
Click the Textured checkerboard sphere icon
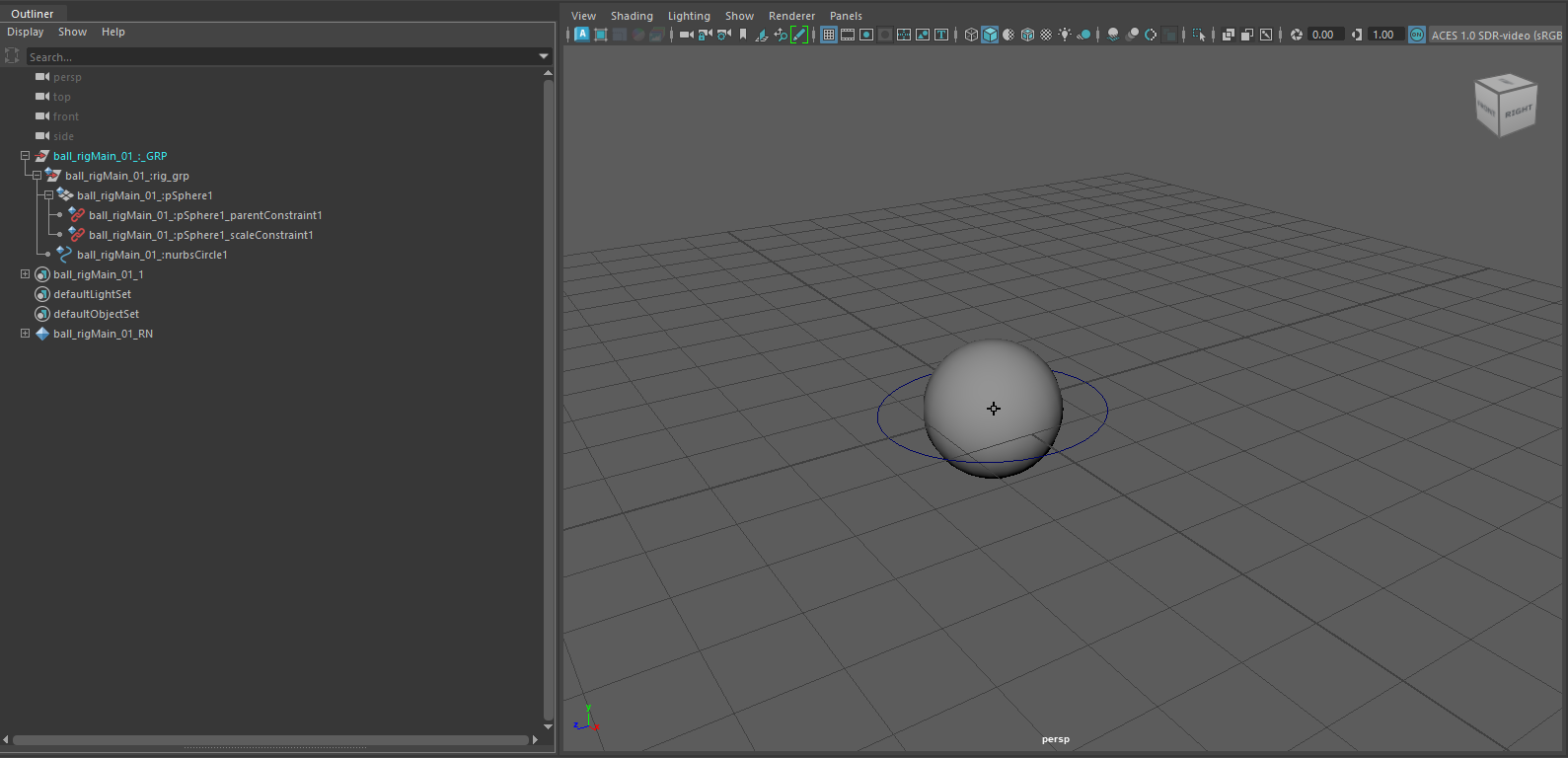[1046, 35]
